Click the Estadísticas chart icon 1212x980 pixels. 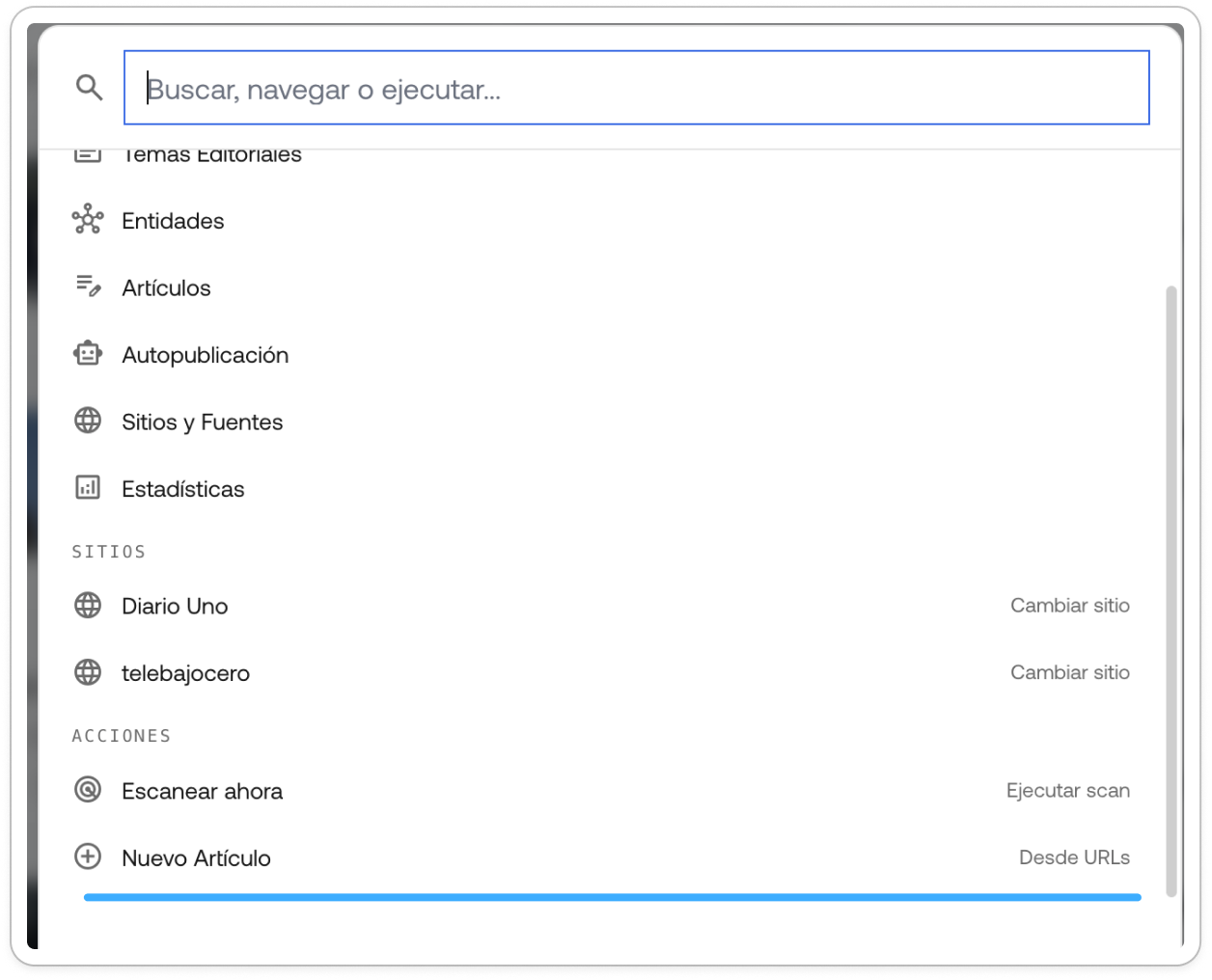(x=88, y=488)
